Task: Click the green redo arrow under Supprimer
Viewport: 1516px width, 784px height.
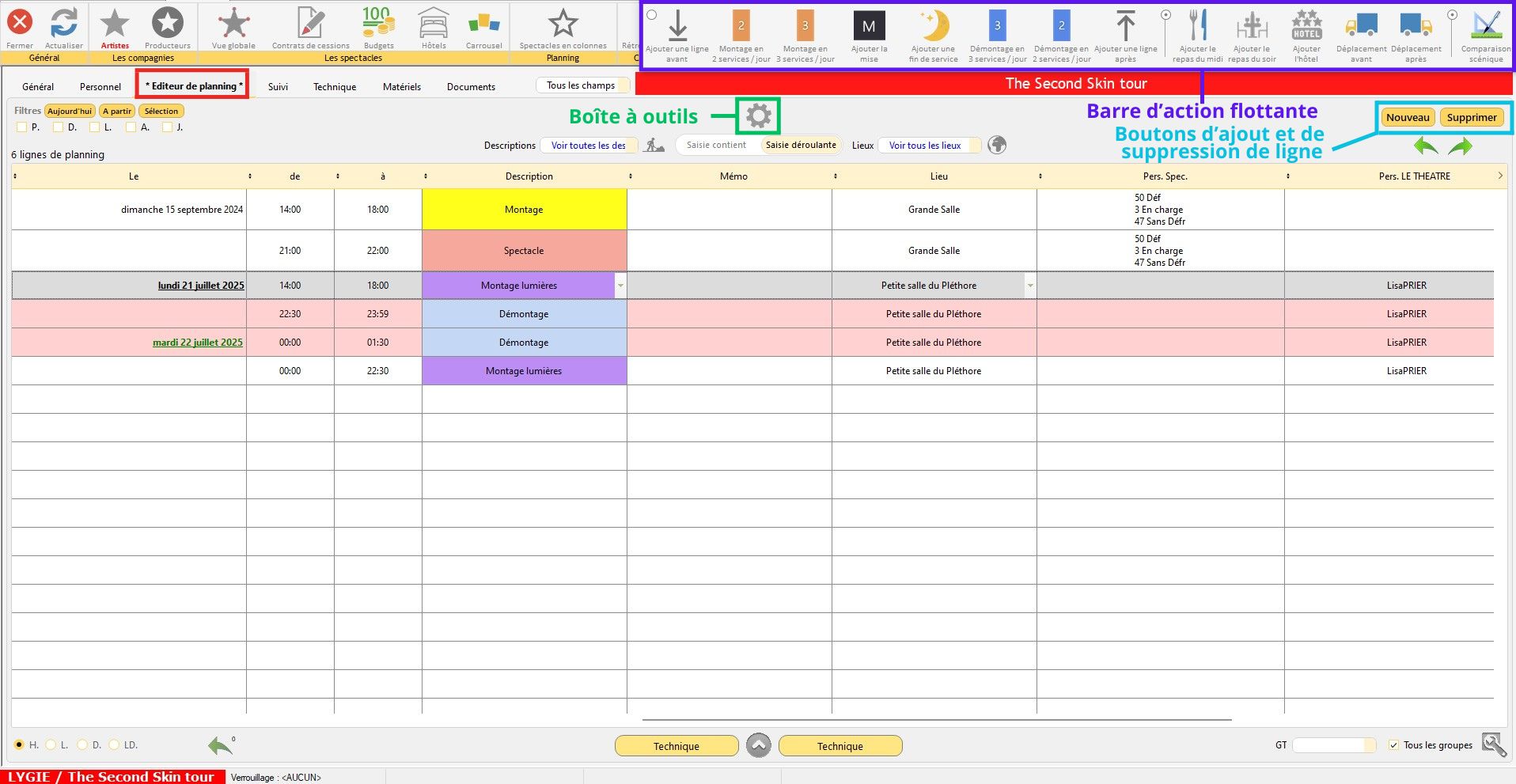Action: point(1461,146)
